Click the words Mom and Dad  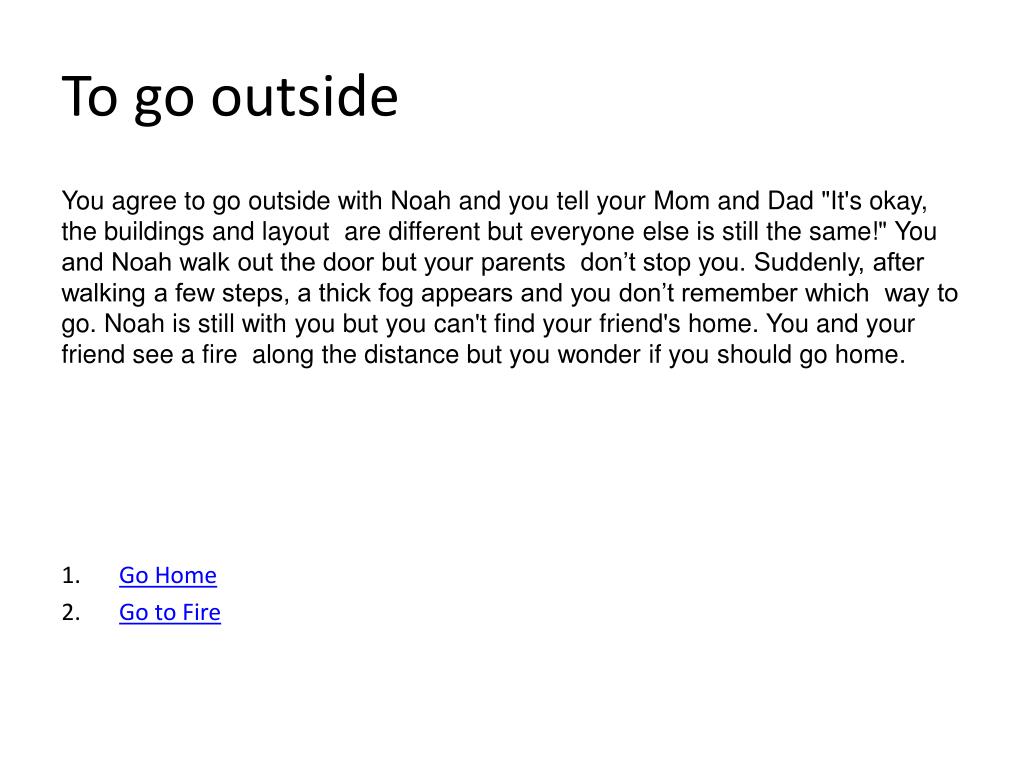click(733, 201)
